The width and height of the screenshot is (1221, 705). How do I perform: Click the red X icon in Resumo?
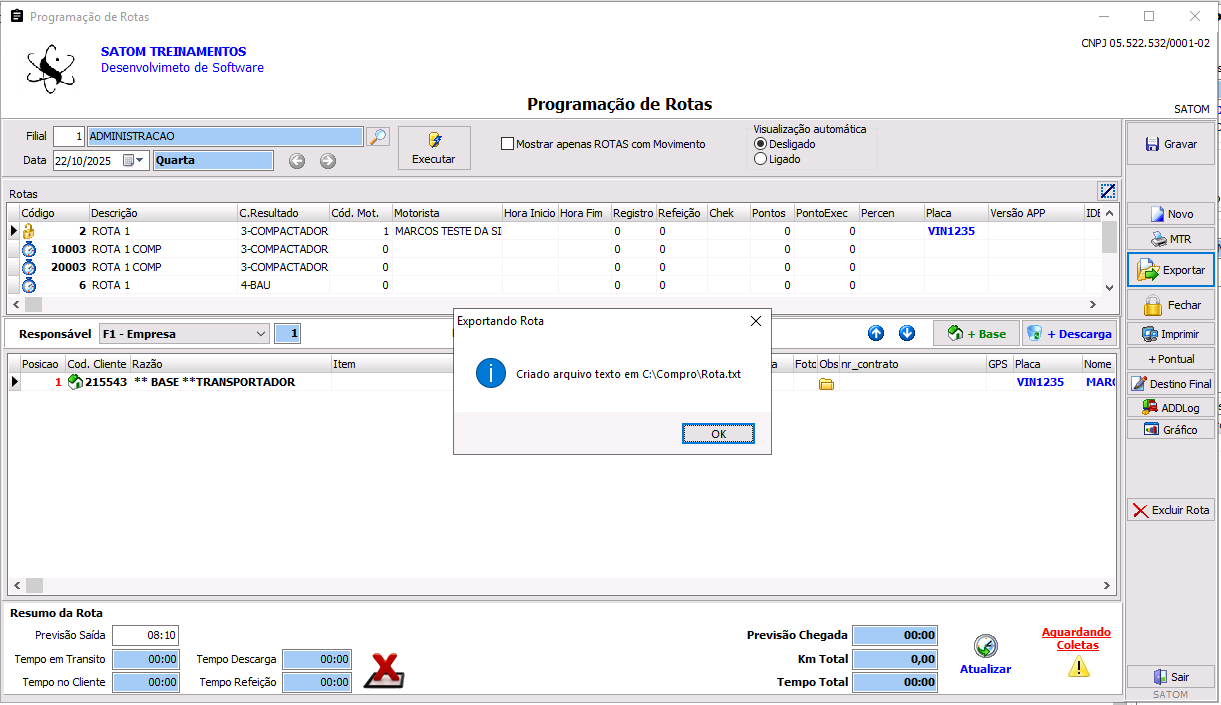coord(383,670)
